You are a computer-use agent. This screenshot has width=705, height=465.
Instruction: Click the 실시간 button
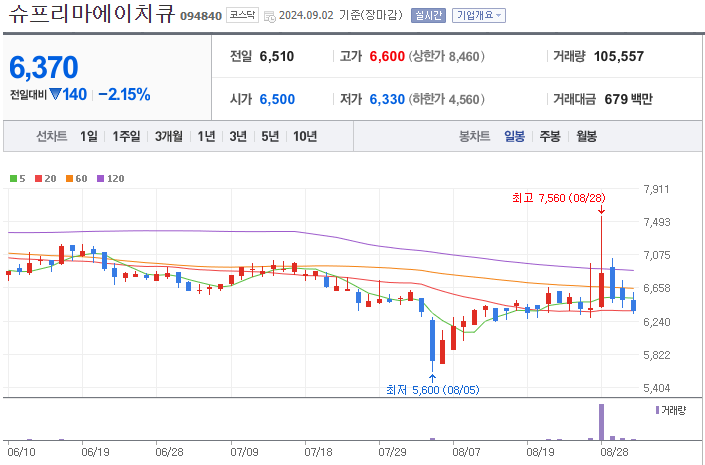click(x=428, y=15)
